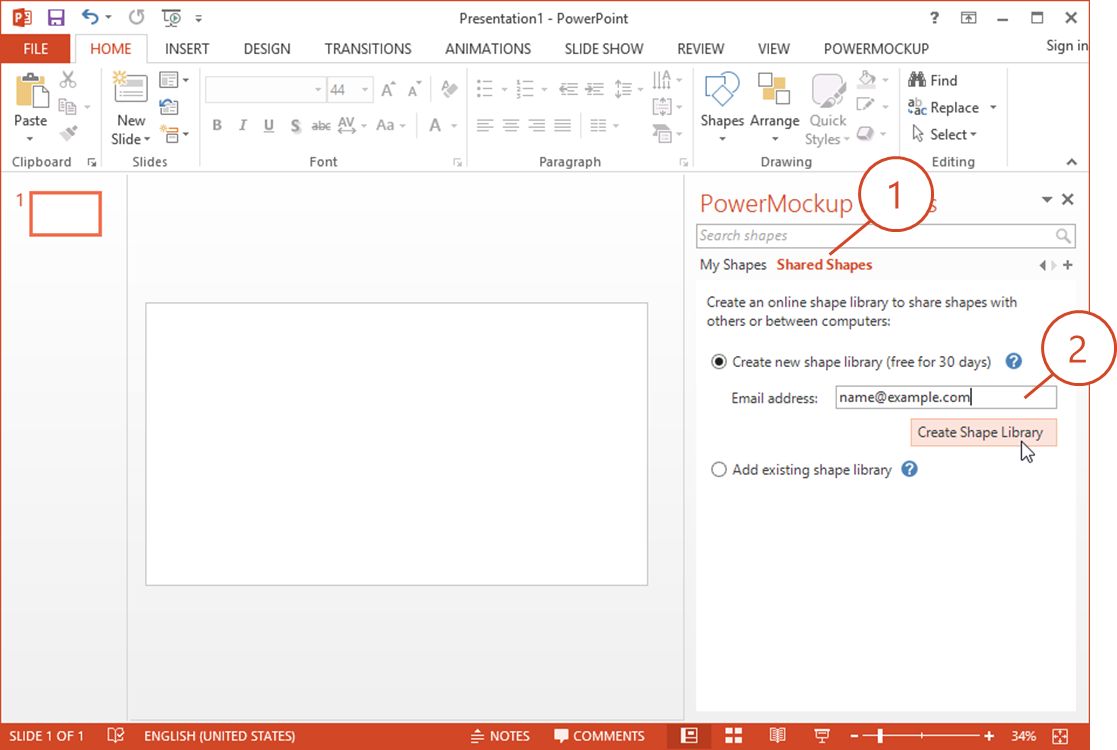Increase font size with the large A icon
This screenshot has width=1117, height=750.
[x=388, y=89]
